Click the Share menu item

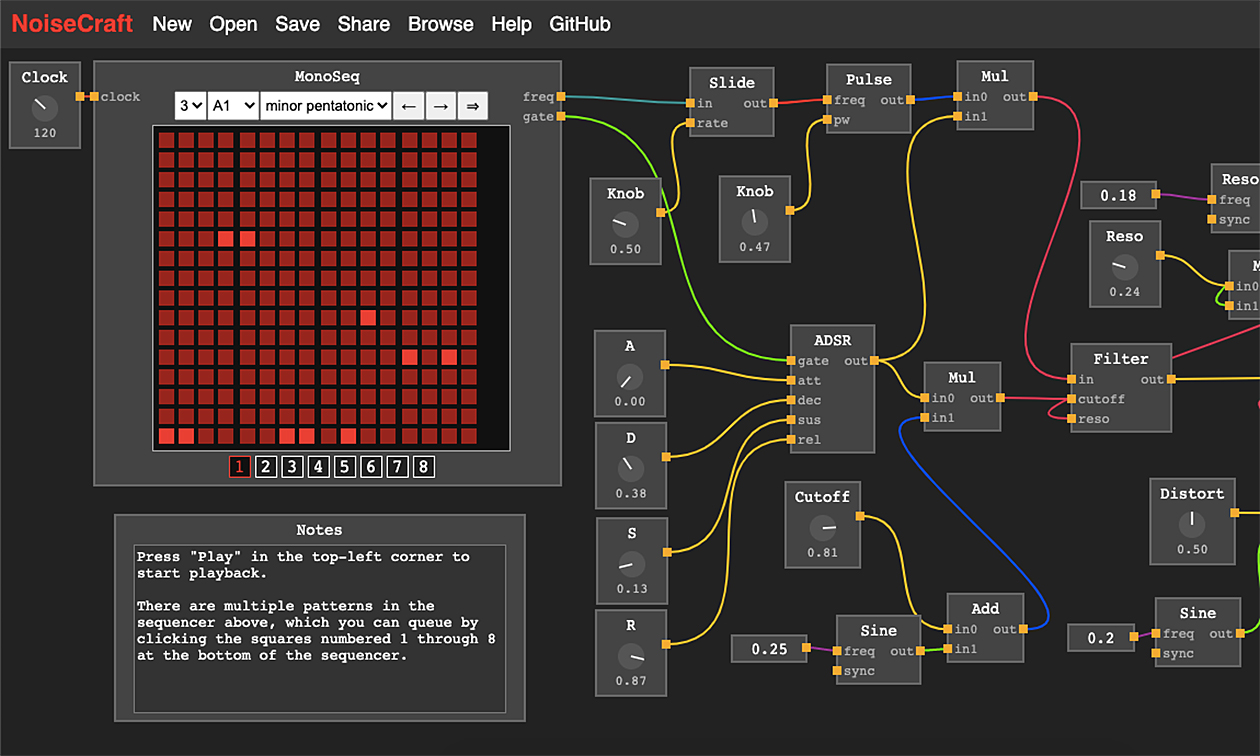364,24
